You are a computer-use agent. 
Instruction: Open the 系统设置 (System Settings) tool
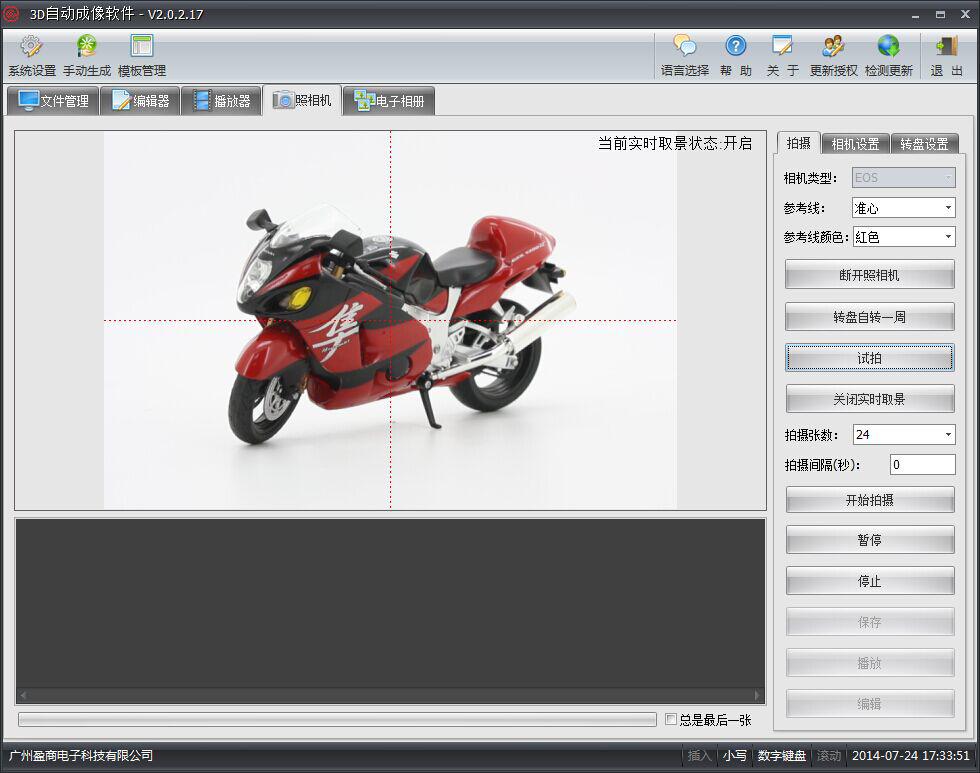click(x=29, y=54)
